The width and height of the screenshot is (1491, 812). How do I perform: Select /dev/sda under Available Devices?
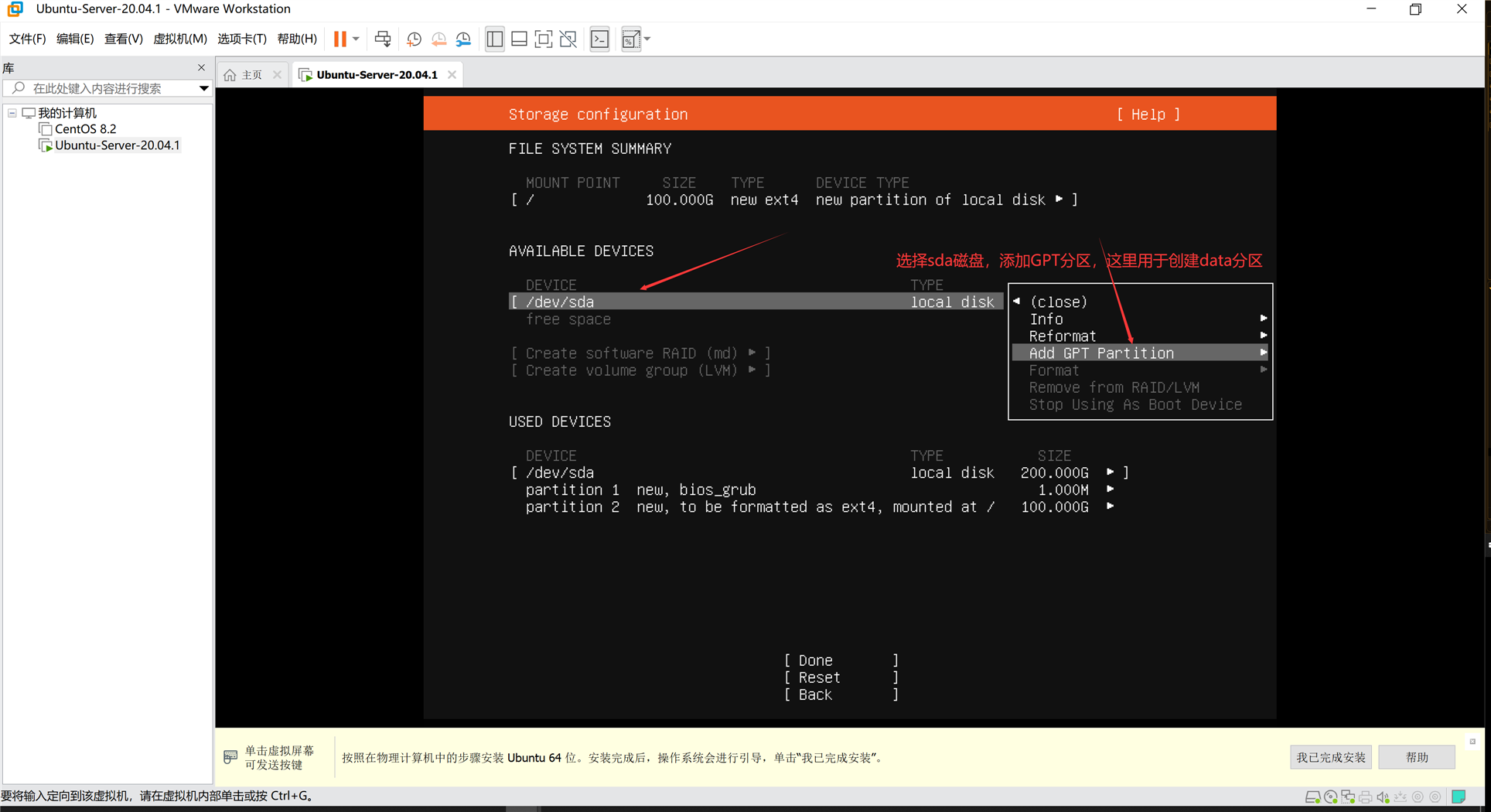click(x=756, y=302)
